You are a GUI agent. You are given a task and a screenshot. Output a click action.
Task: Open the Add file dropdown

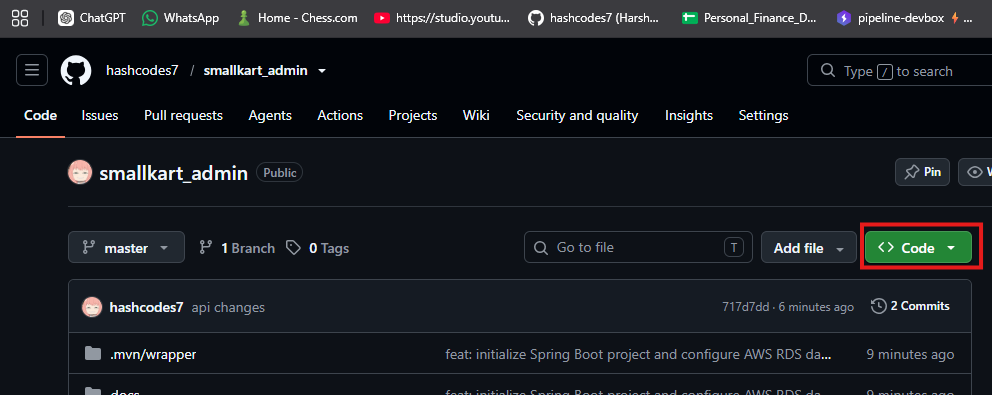[x=809, y=248]
